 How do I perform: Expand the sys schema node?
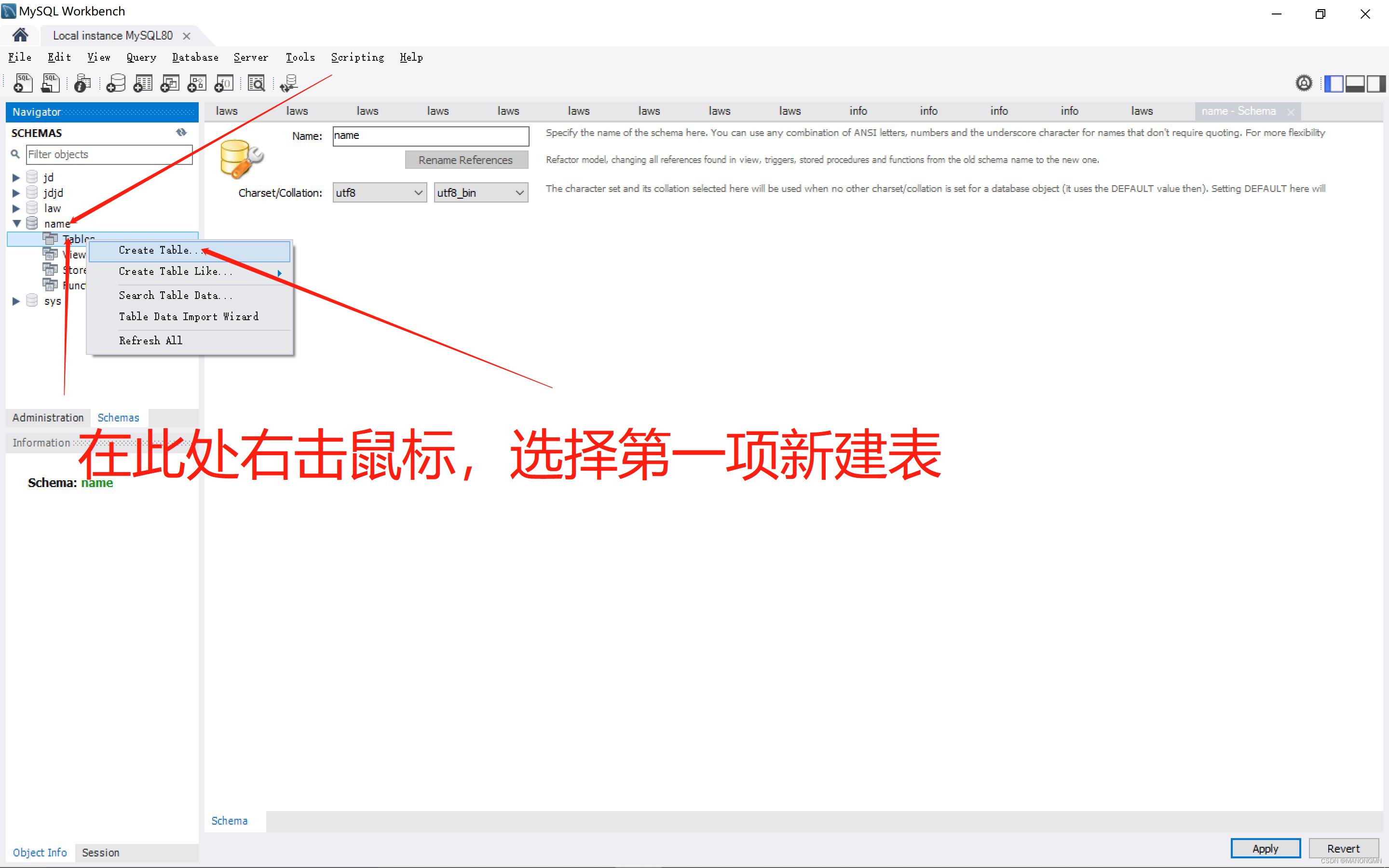pyautogui.click(x=16, y=301)
